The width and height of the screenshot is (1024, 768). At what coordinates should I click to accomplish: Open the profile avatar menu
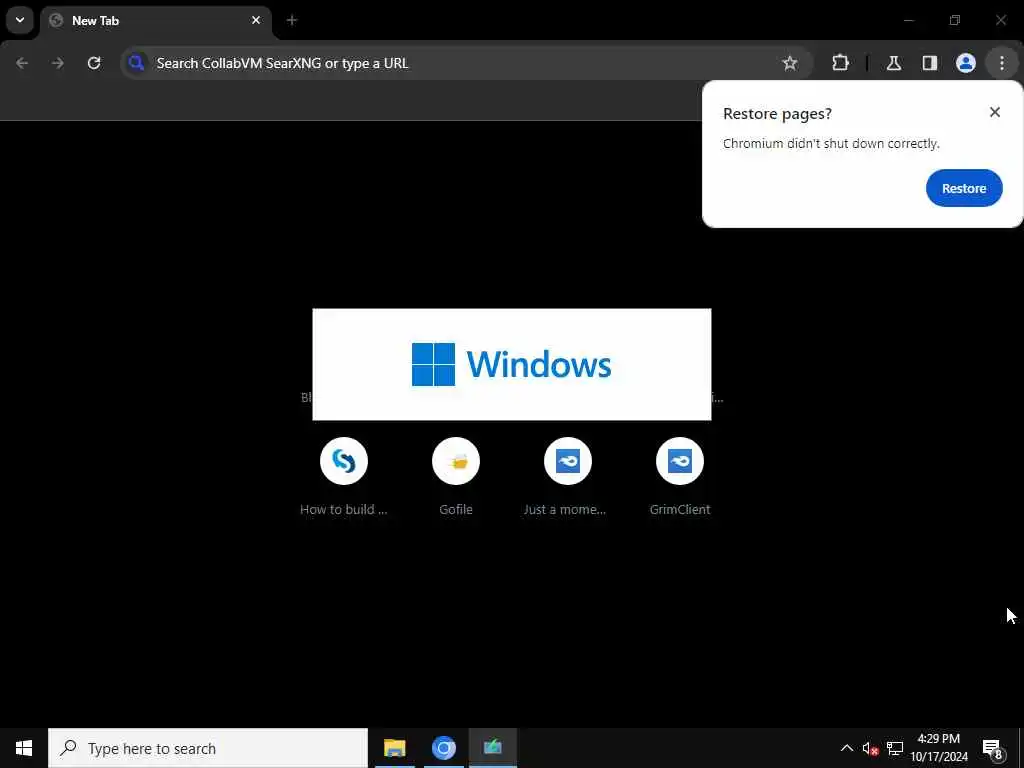(966, 63)
